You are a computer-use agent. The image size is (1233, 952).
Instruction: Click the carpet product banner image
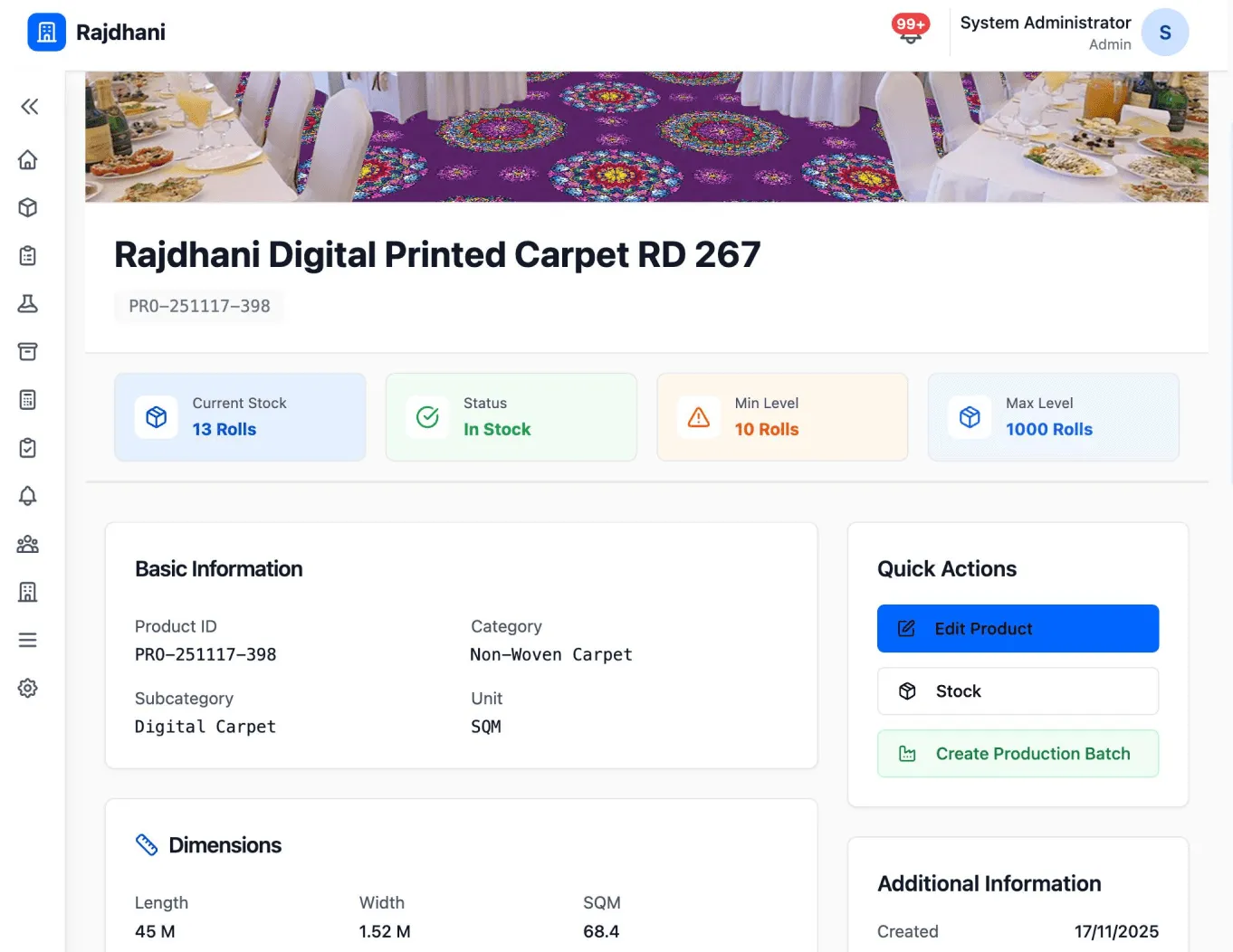(x=646, y=137)
